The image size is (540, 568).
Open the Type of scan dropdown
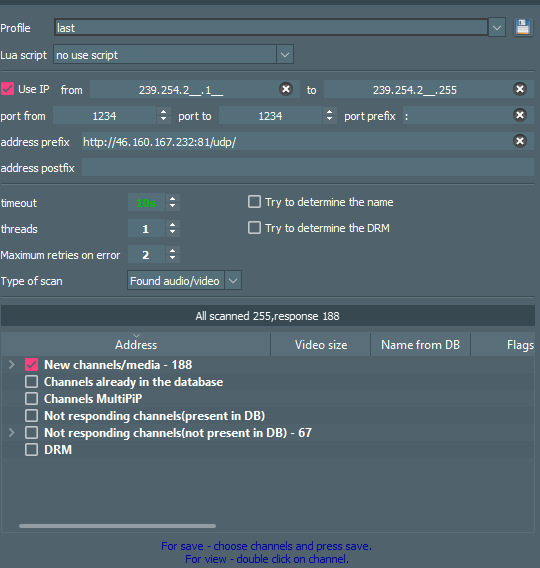[233, 281]
